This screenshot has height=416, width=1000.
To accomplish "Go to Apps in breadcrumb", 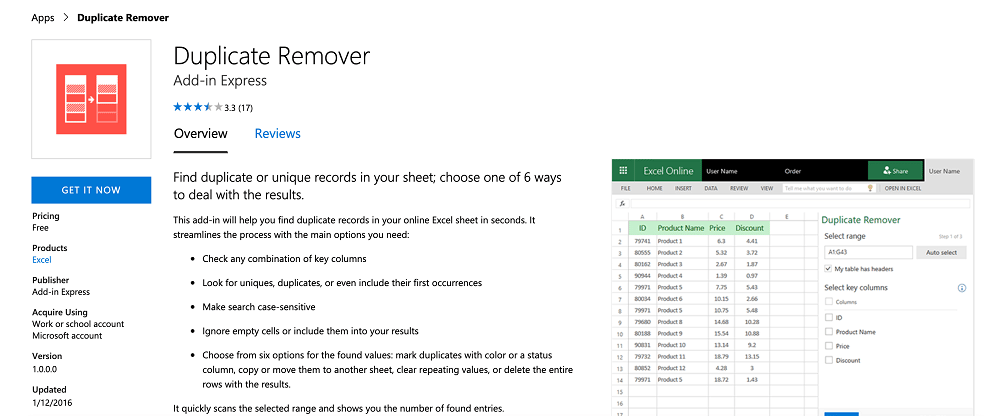I will (43, 18).
